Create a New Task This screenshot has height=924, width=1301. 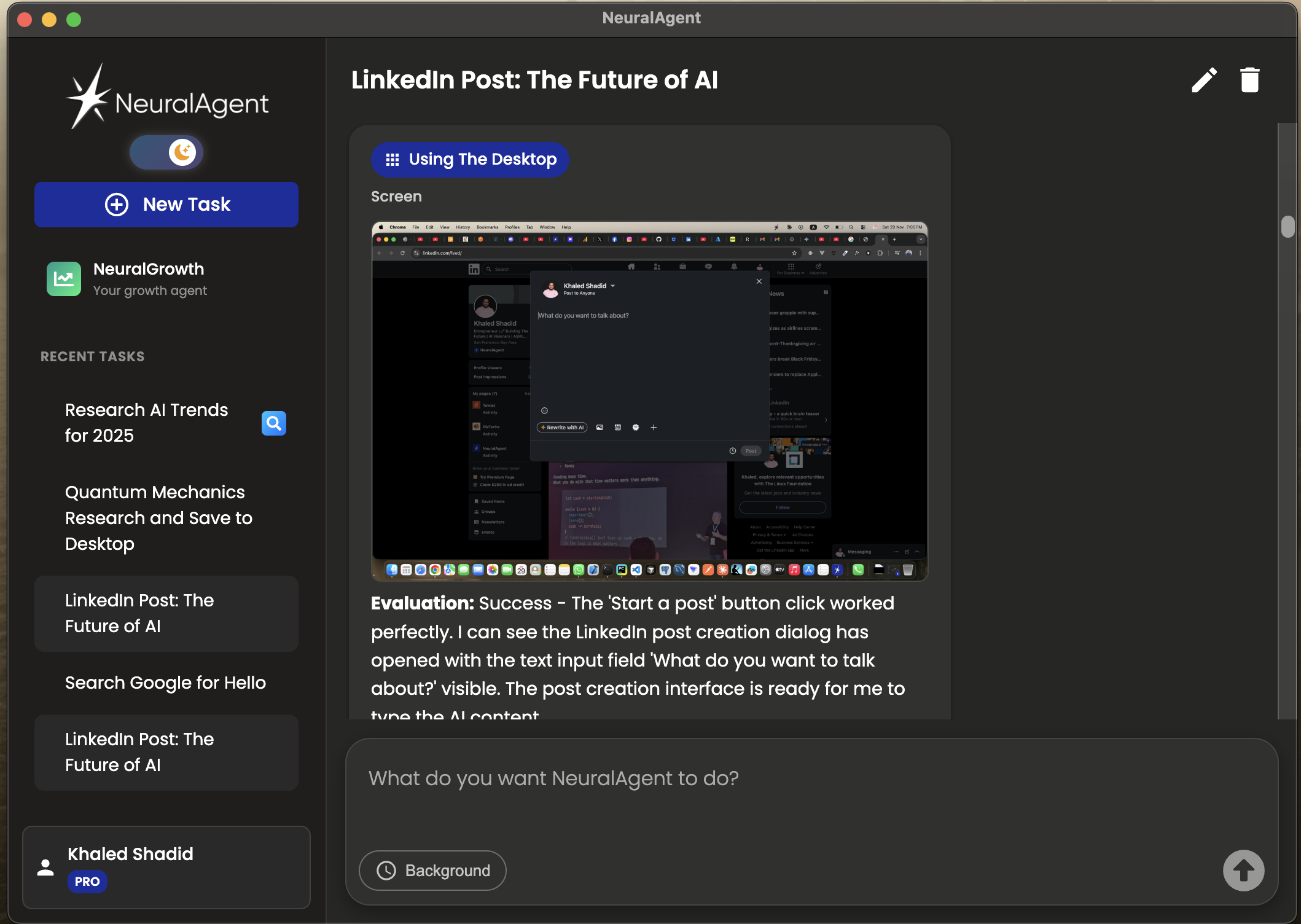(x=166, y=205)
